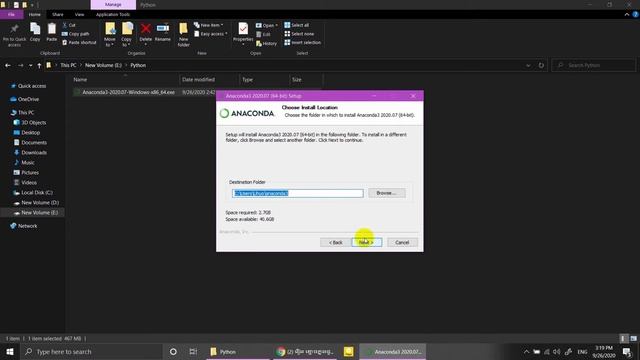The height and width of the screenshot is (360, 640).
Task: Click Back in Anaconda setup
Action: [336, 242]
